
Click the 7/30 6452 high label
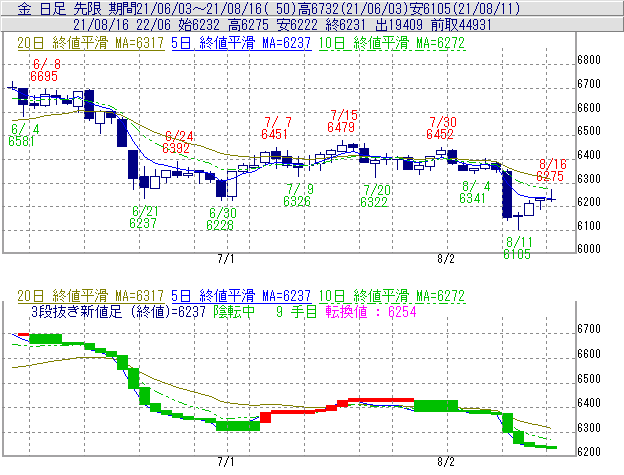click(x=441, y=128)
